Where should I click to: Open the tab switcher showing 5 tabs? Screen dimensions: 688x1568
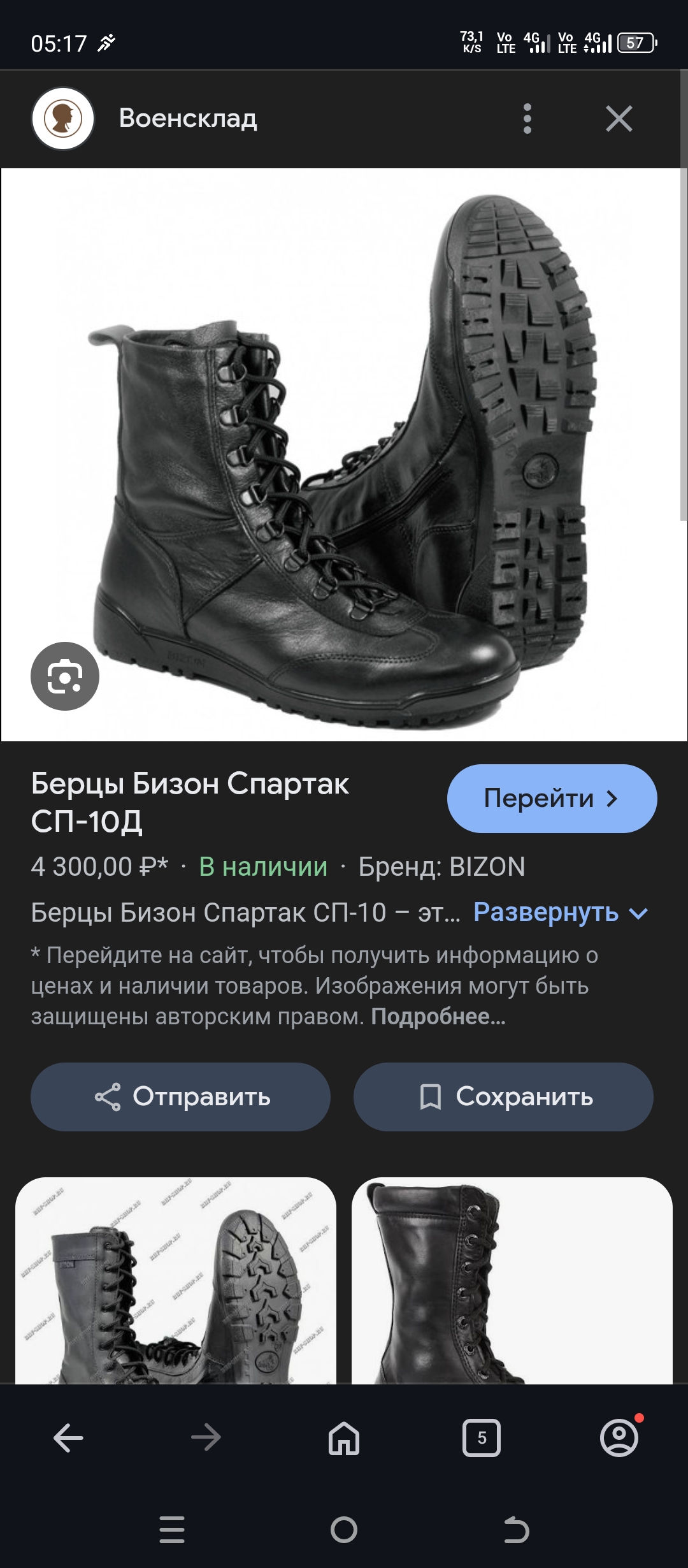click(x=482, y=1439)
